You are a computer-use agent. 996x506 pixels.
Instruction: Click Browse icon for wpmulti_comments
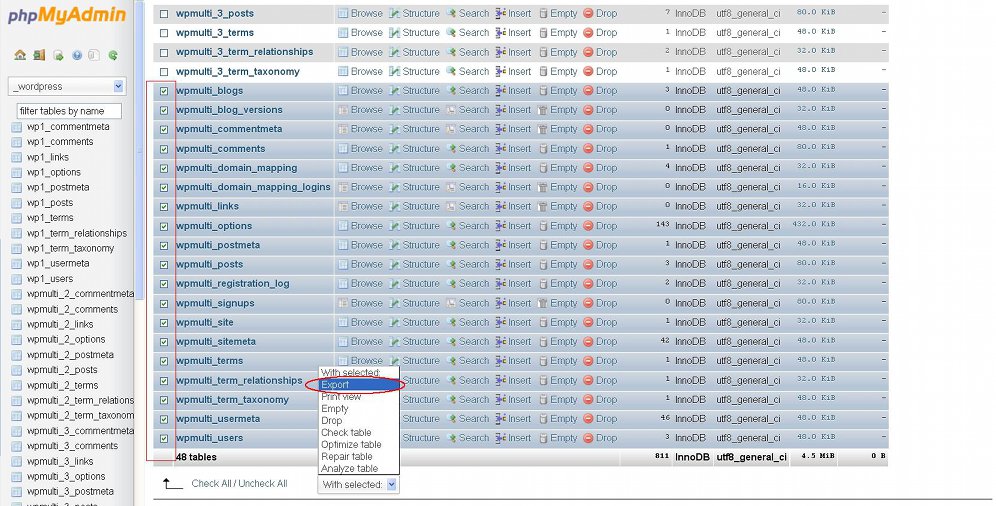pos(343,149)
